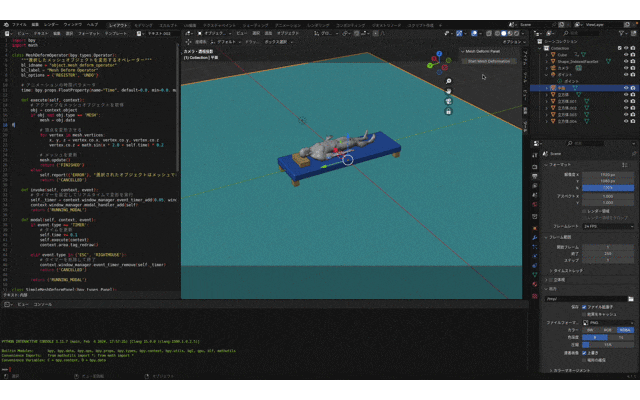Open the PNG file format dropdown
640x400 pixels.
tap(608, 322)
